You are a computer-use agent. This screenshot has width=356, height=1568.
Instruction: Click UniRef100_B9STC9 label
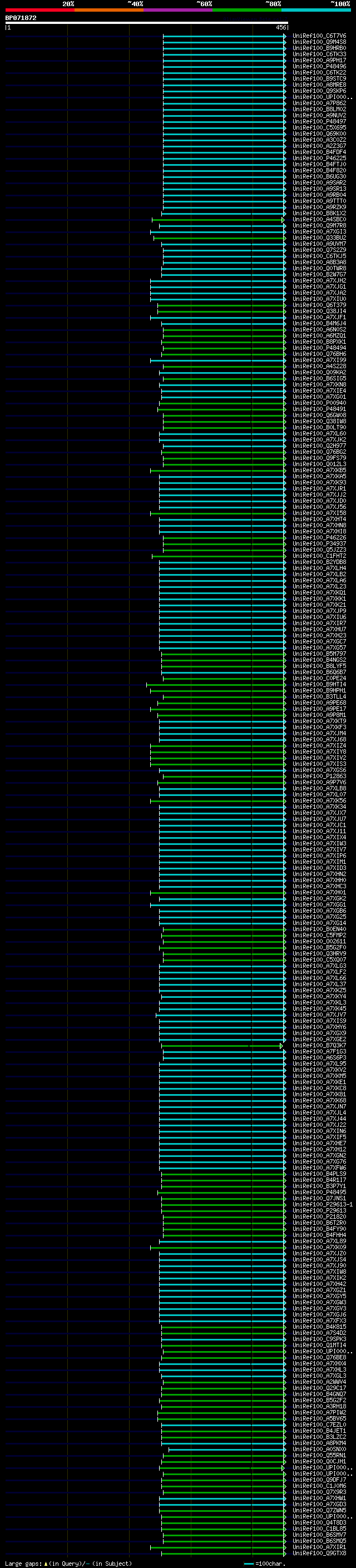(319, 78)
